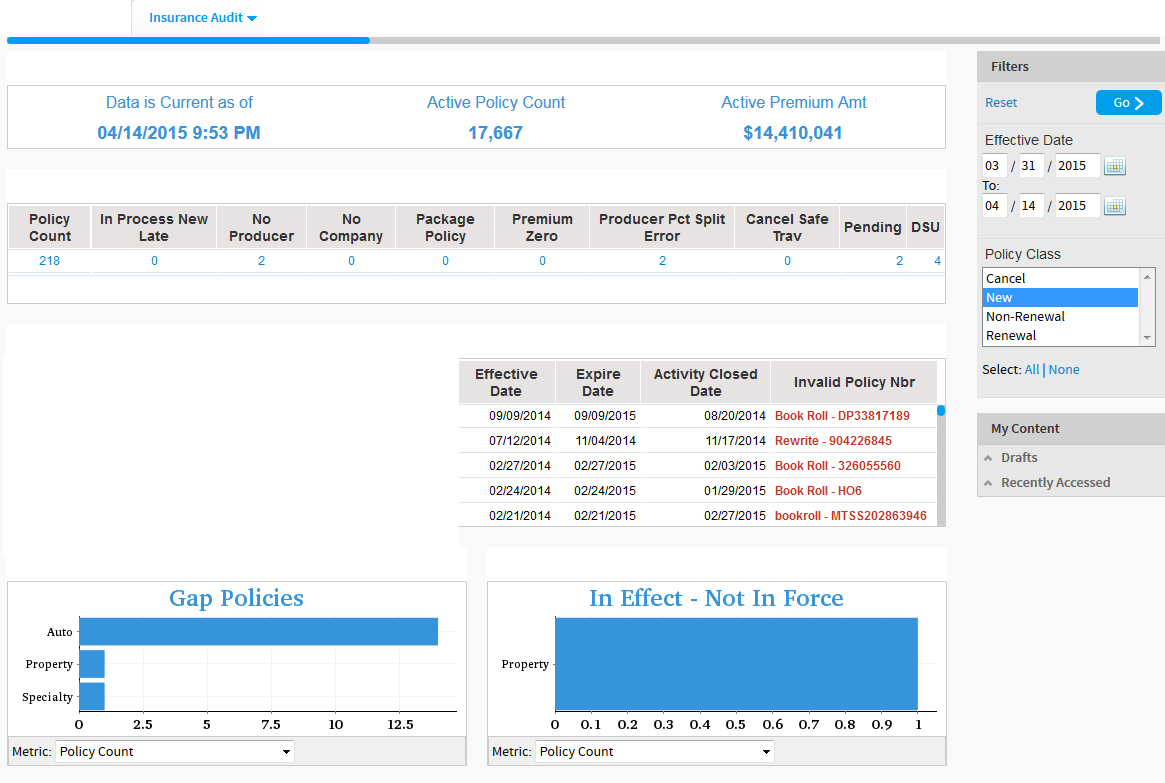Open invalid policy Book Roll - DP33817189
Viewport: 1165px width, 783px height.
[x=842, y=416]
